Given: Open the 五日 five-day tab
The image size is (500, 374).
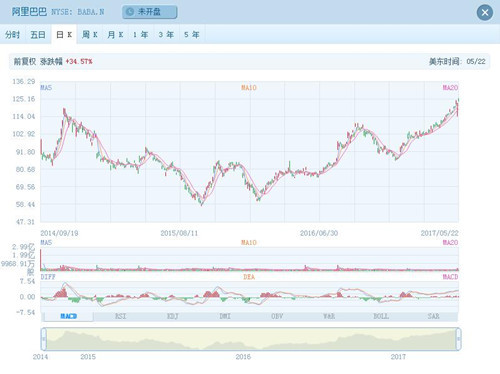Looking at the screenshot, I should [38, 34].
